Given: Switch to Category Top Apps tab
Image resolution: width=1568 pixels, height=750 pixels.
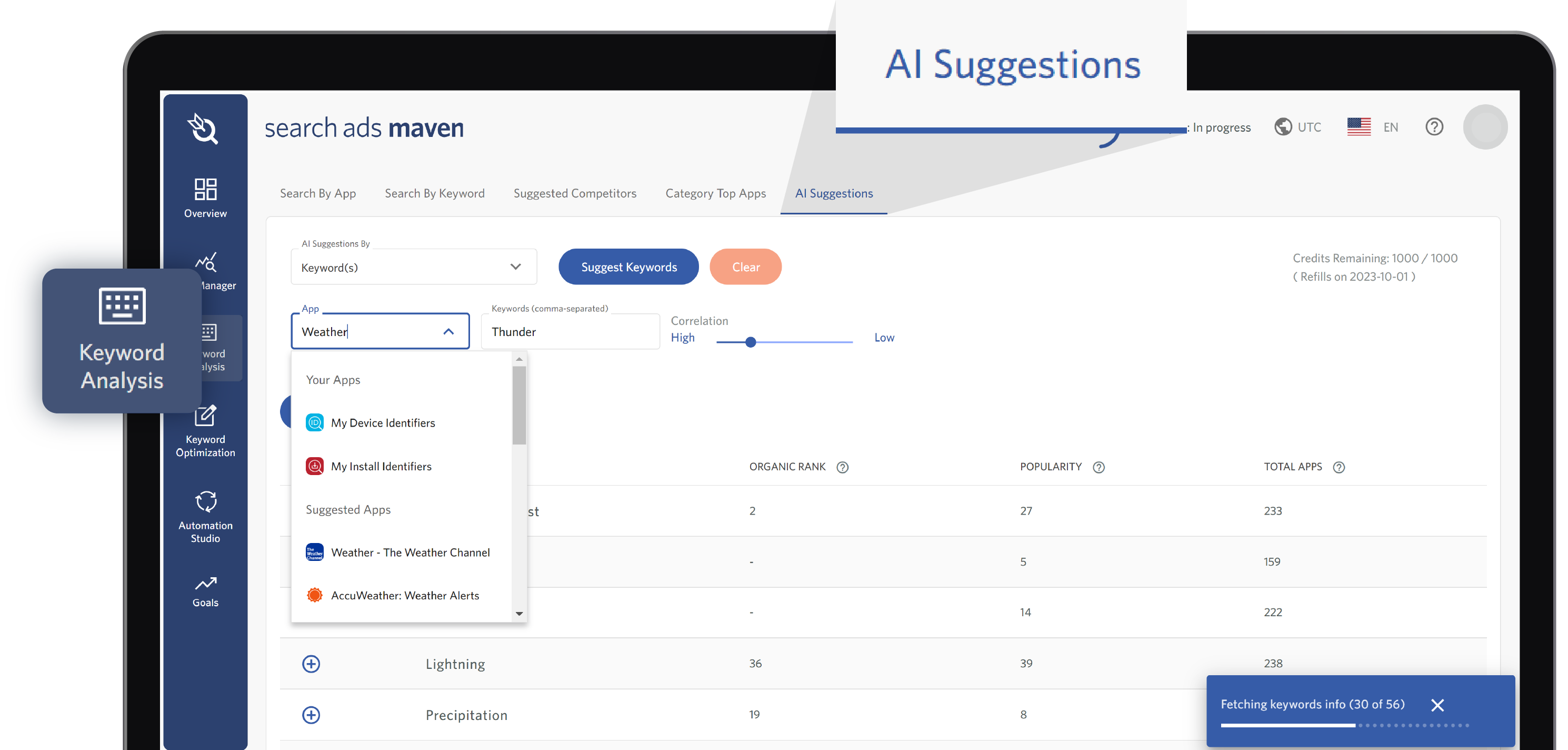Looking at the screenshot, I should coord(715,193).
